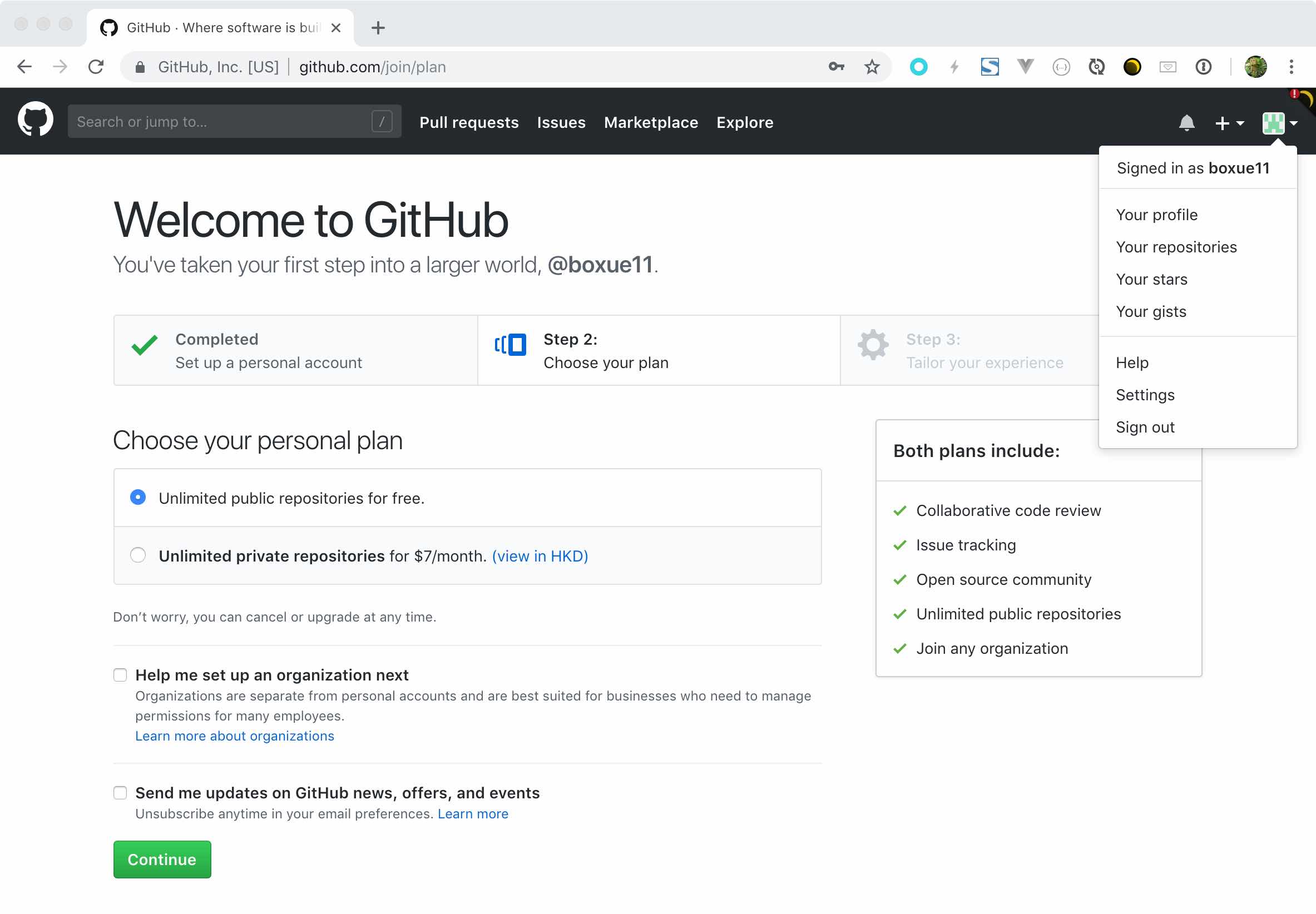Click 'Unlimited public repositories' feature item
Screen dimensions: 1316x914
coord(1018,614)
